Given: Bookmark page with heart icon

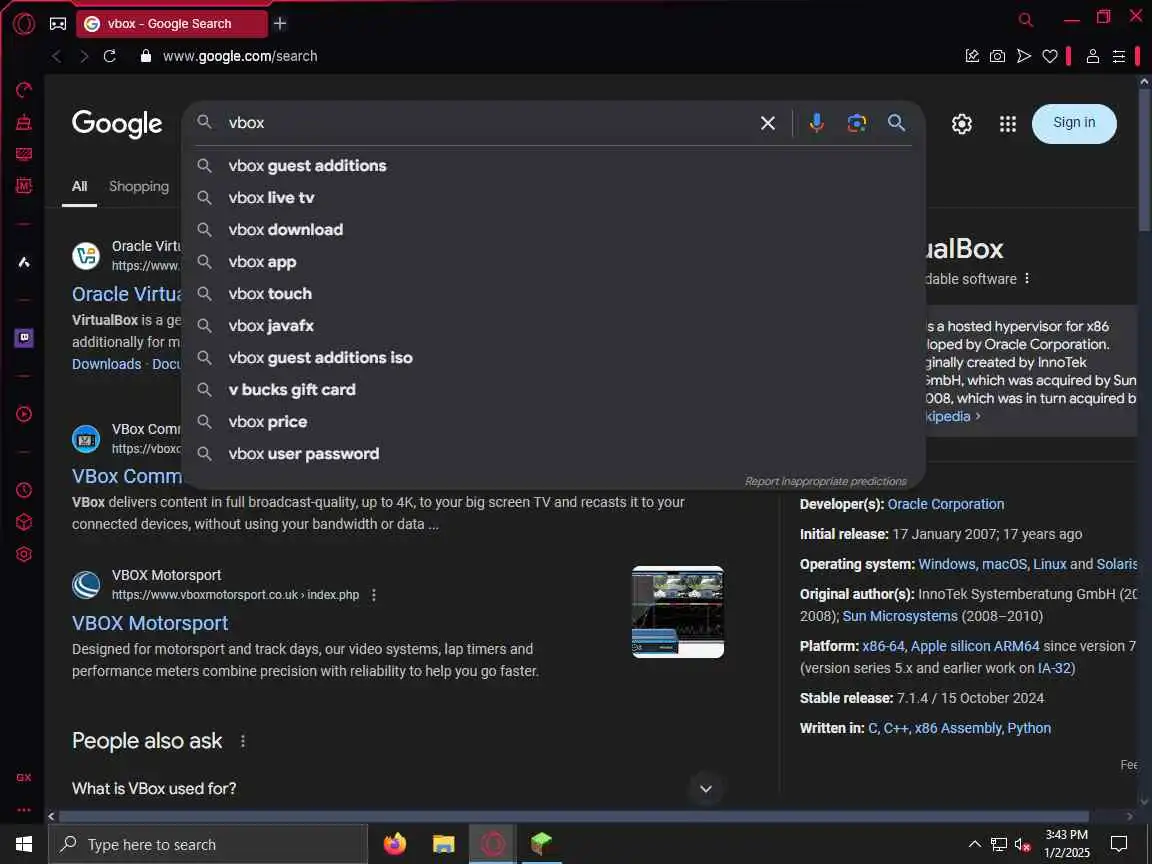Looking at the screenshot, I should (1050, 56).
